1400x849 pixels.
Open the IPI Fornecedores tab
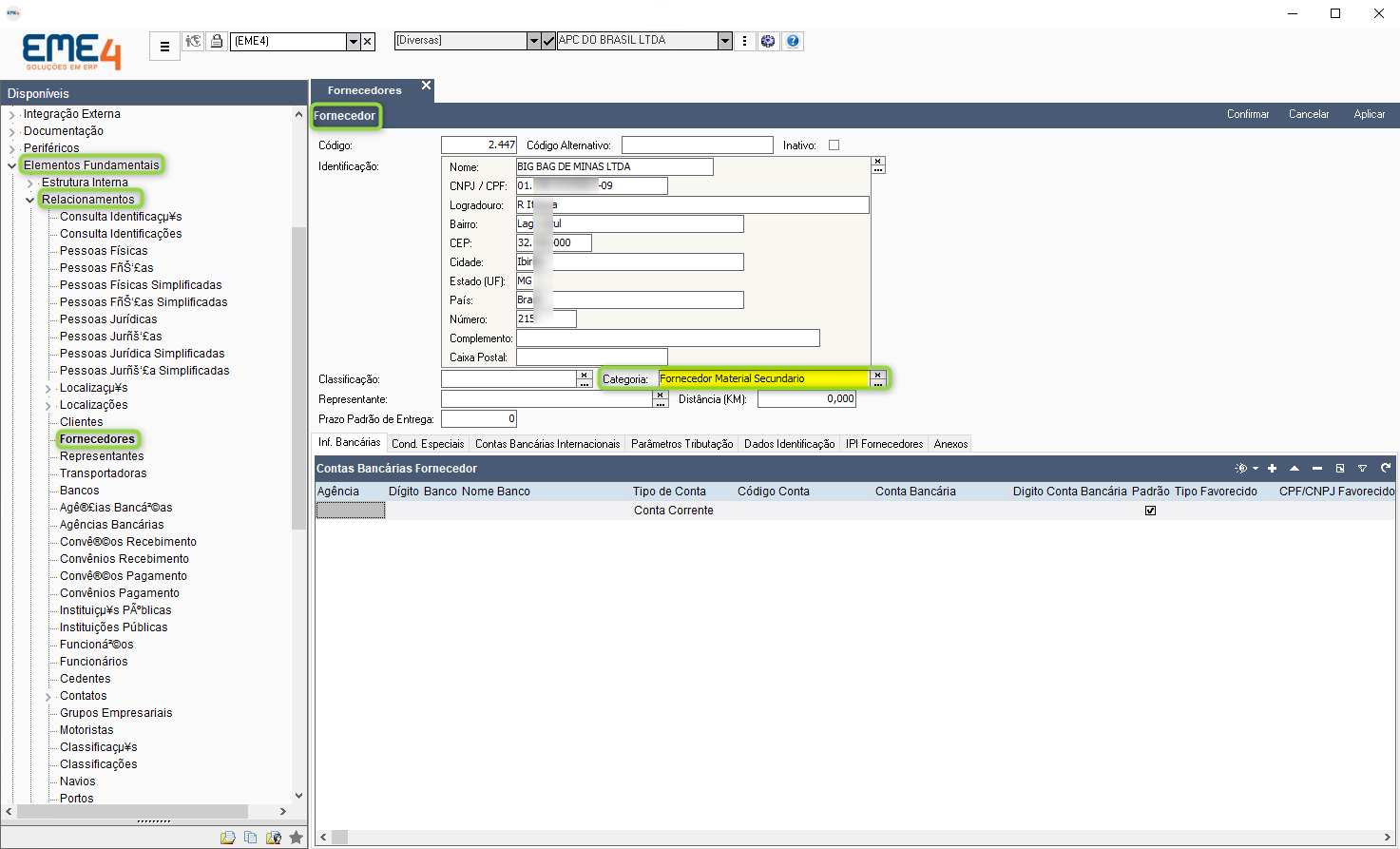pos(884,444)
